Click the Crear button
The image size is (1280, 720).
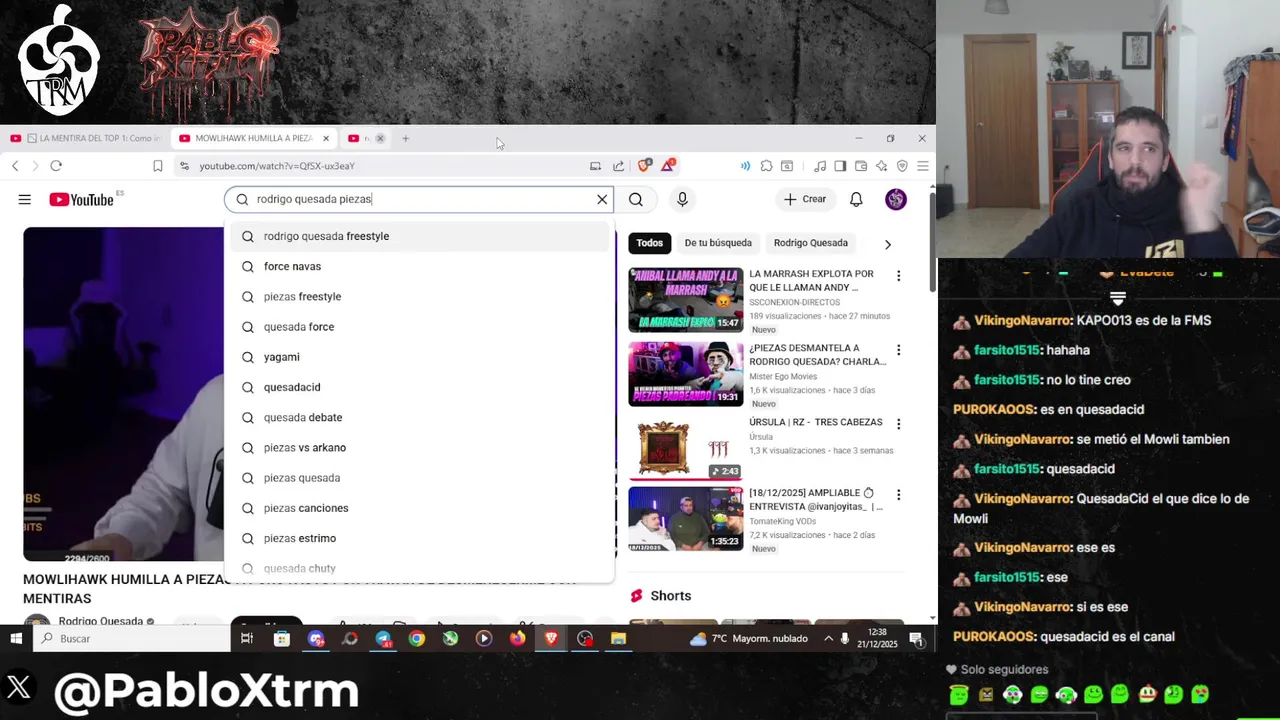pyautogui.click(x=805, y=199)
